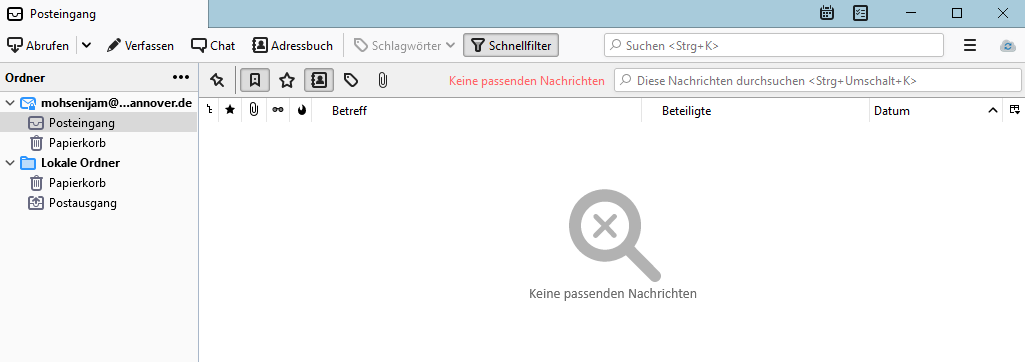This screenshot has width=1025, height=362.
Task: Open folder pane options three dots
Action: [x=180, y=78]
